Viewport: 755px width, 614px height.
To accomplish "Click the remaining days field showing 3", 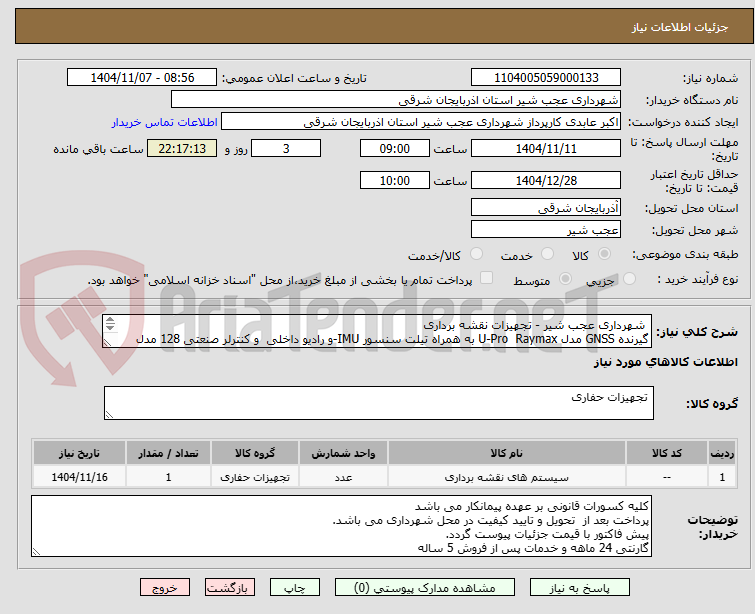I will click(x=286, y=148).
